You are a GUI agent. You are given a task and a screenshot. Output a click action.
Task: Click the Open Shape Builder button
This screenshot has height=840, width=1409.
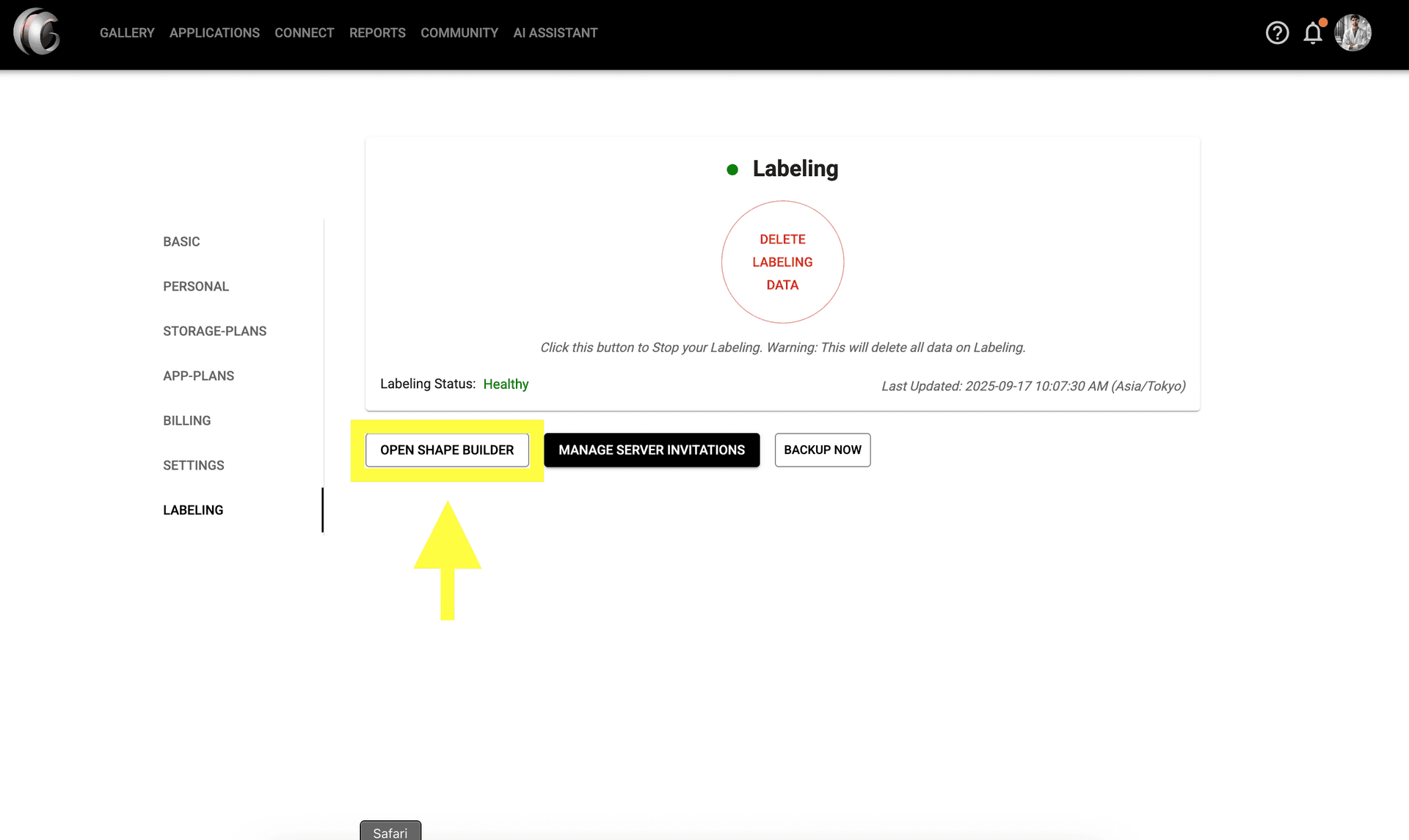click(x=447, y=450)
